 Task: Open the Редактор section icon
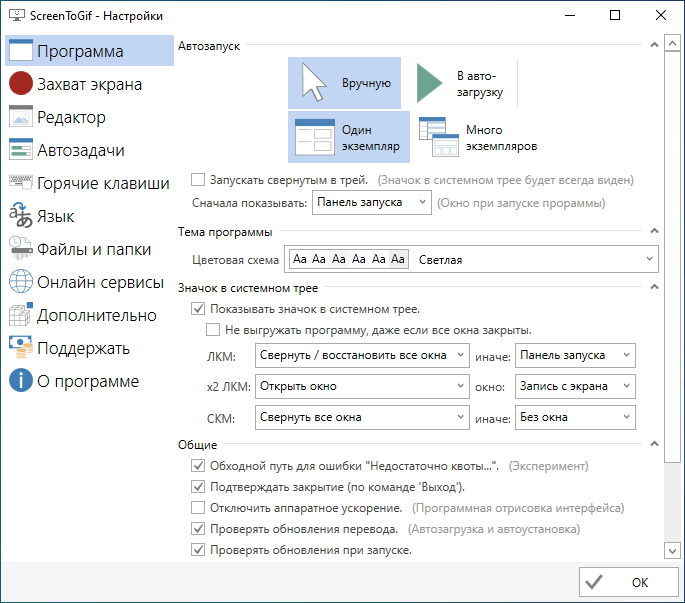click(x=21, y=117)
